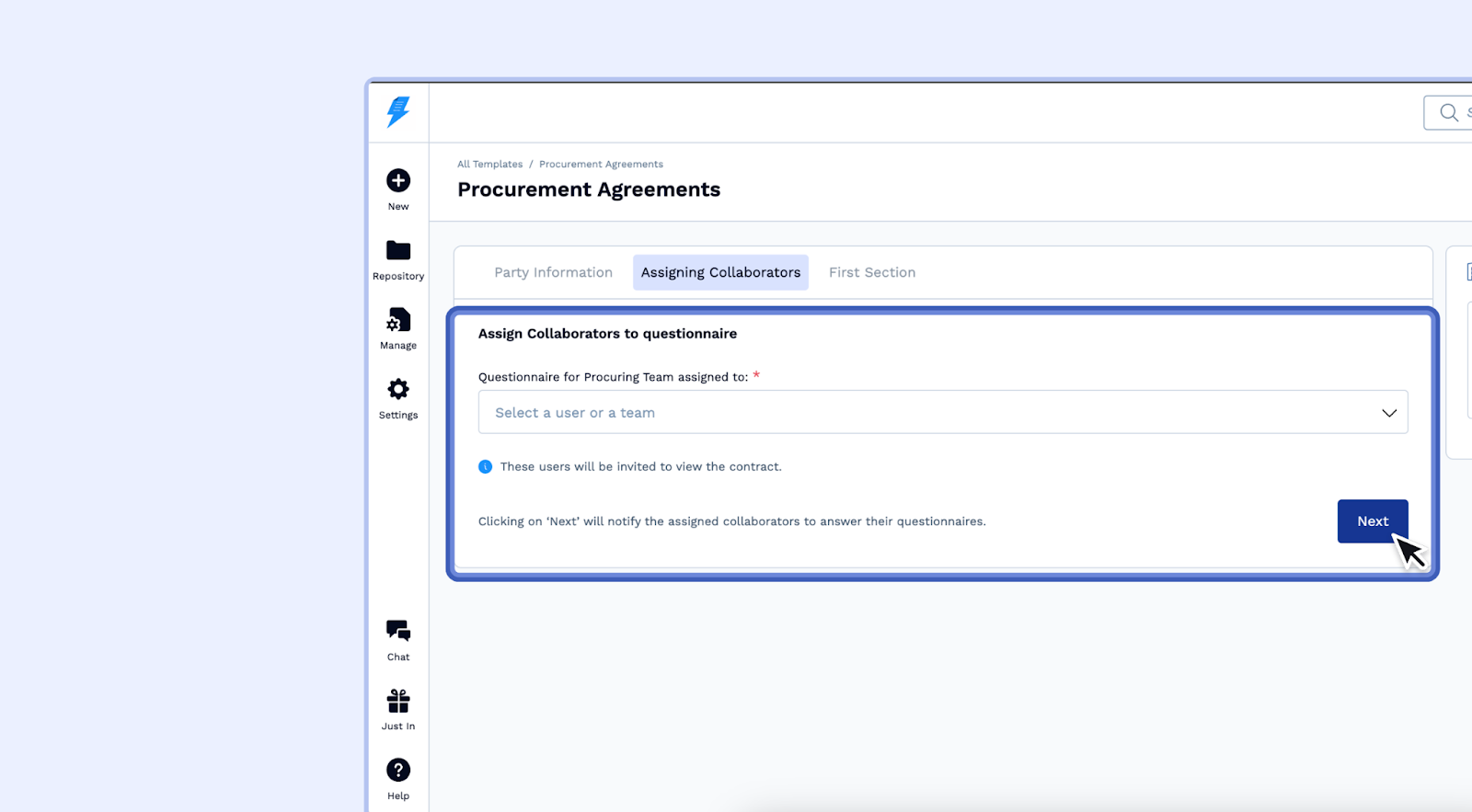
Task: Click the Assign Collaborators to questionnaire heading
Action: tap(607, 334)
